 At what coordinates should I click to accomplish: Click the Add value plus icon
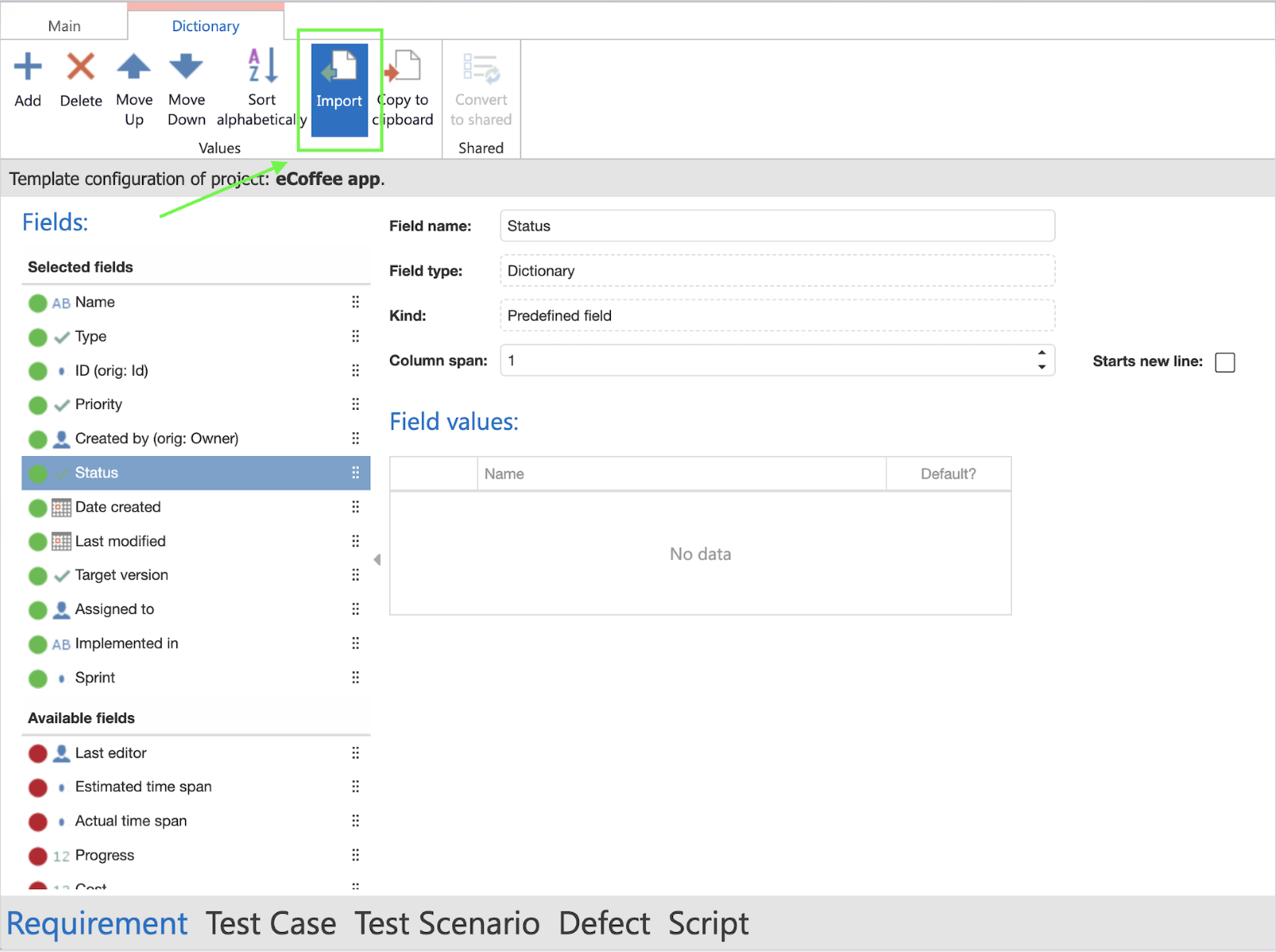click(28, 68)
